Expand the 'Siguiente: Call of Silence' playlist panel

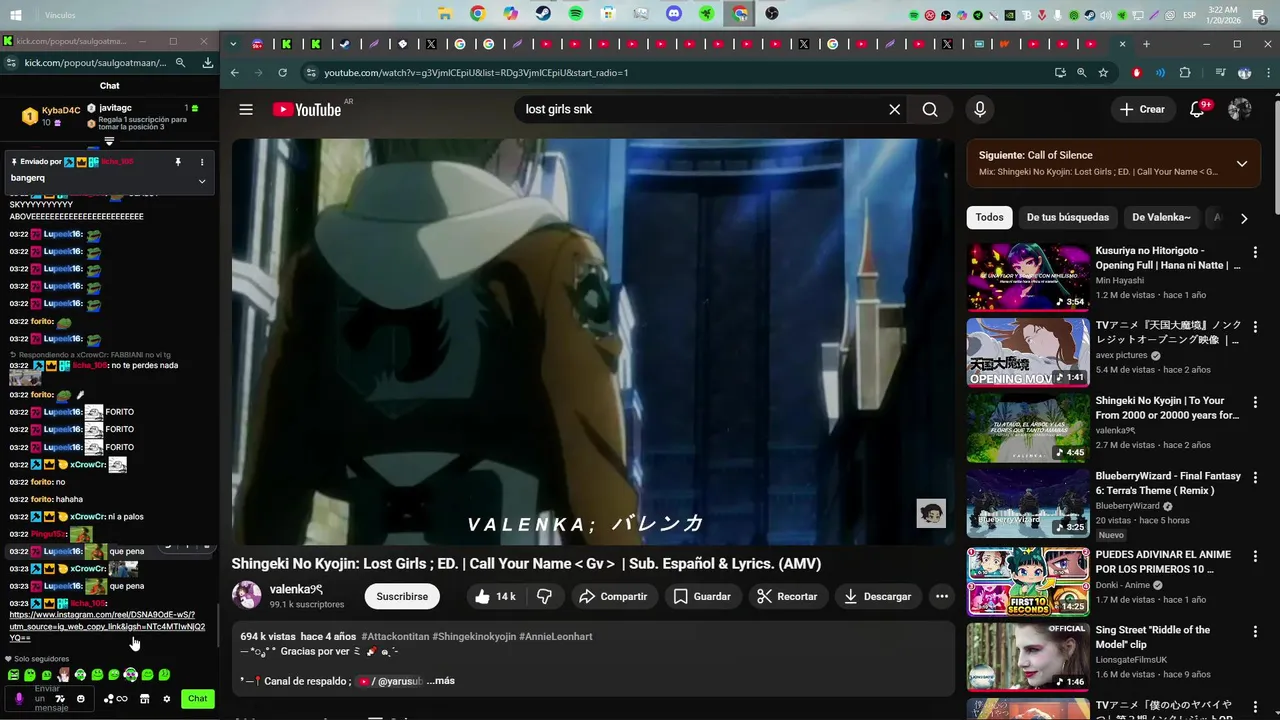click(x=1241, y=163)
